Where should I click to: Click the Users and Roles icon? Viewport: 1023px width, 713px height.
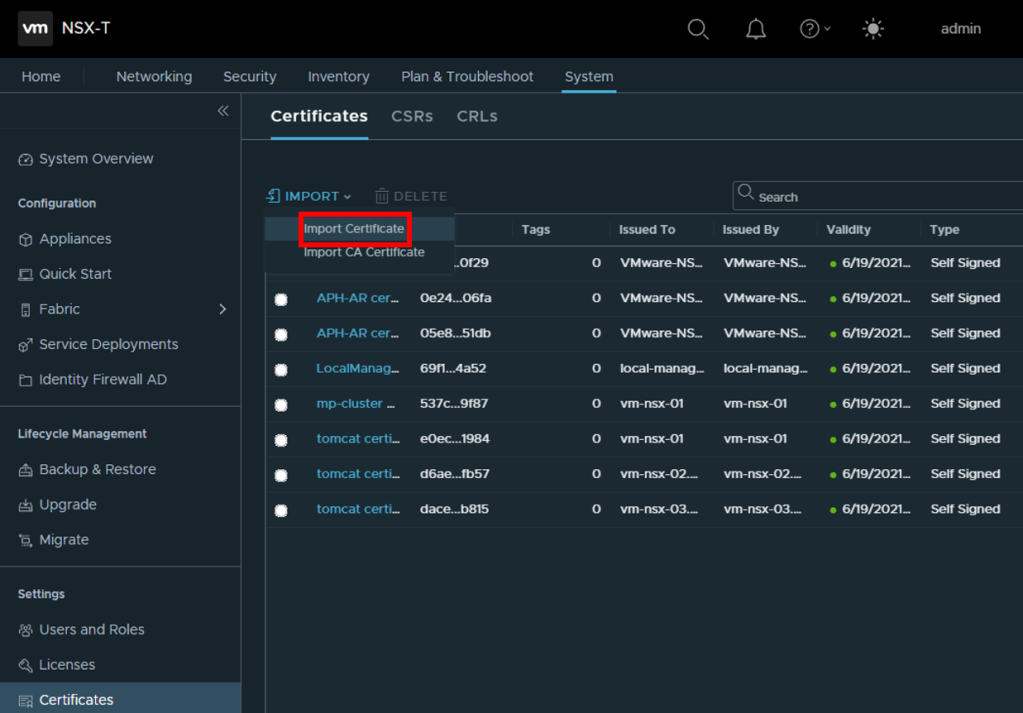(x=26, y=630)
